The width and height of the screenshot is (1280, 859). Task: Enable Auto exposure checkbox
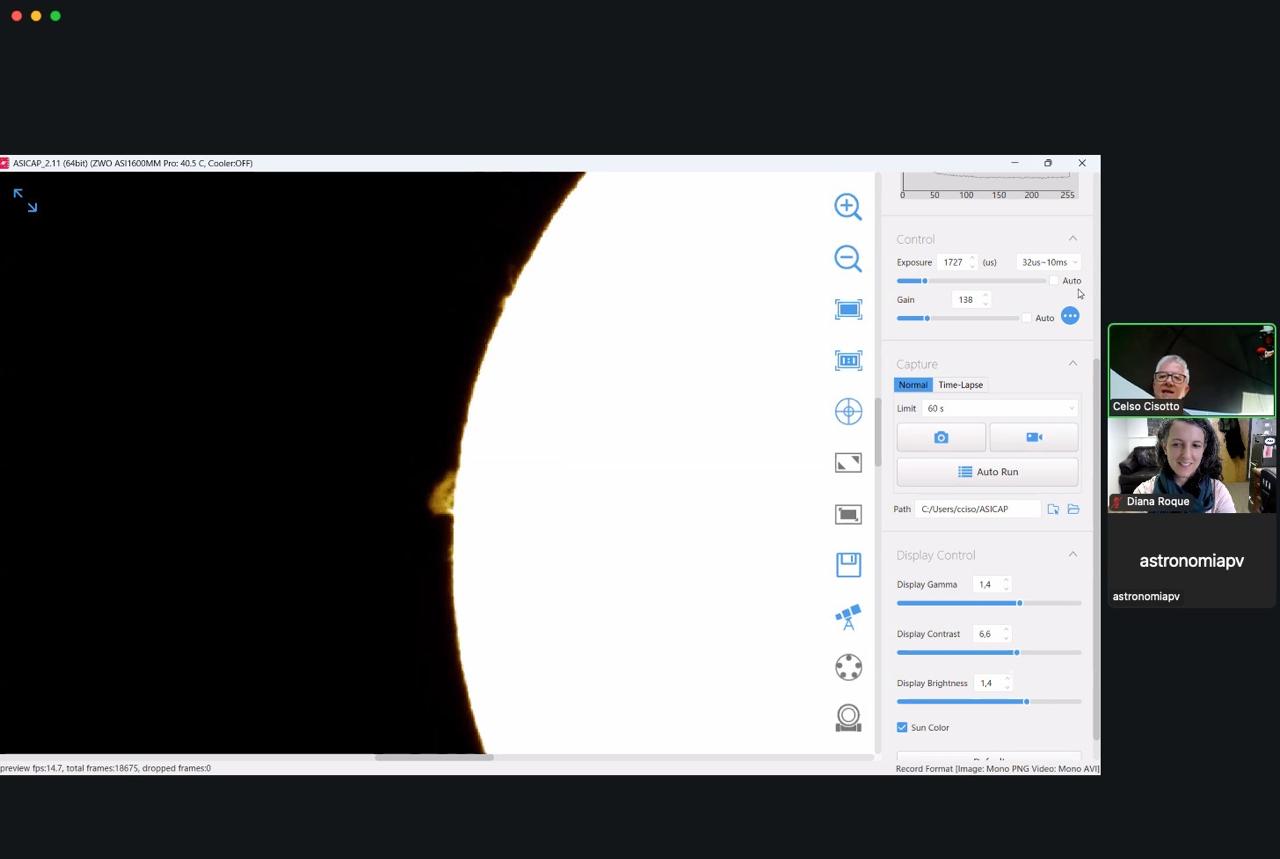click(1054, 281)
